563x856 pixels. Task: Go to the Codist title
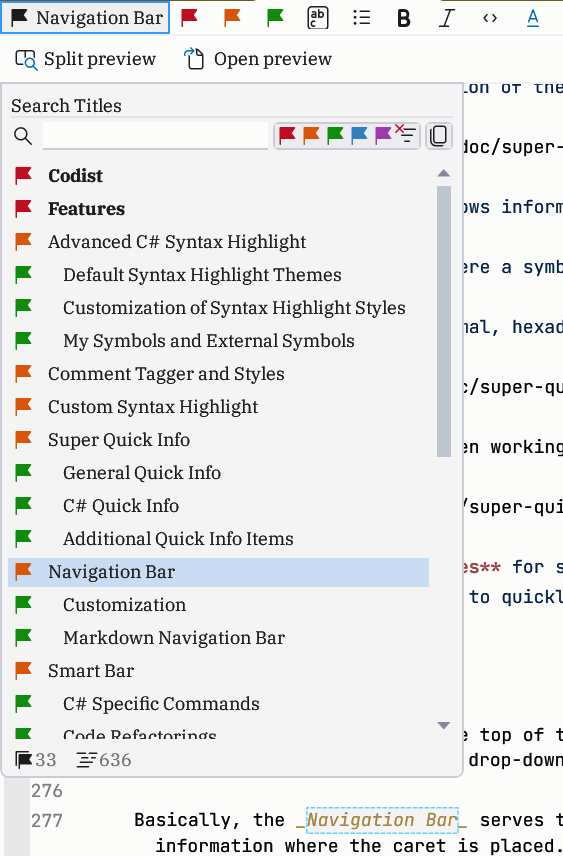click(218, 176)
